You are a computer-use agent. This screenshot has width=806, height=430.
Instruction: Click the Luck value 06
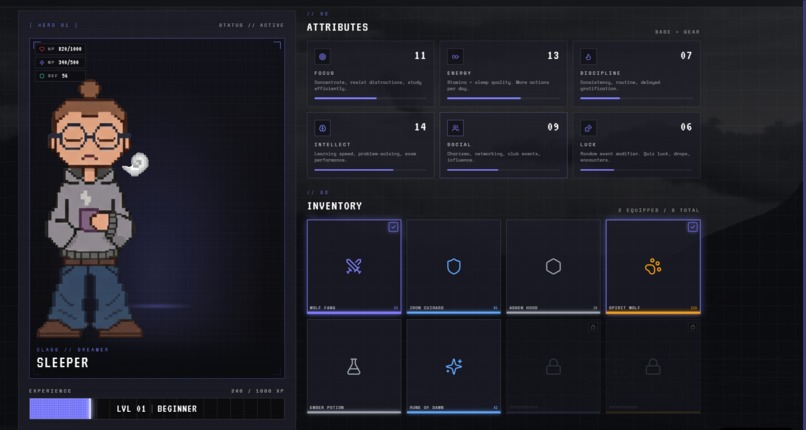coord(686,127)
